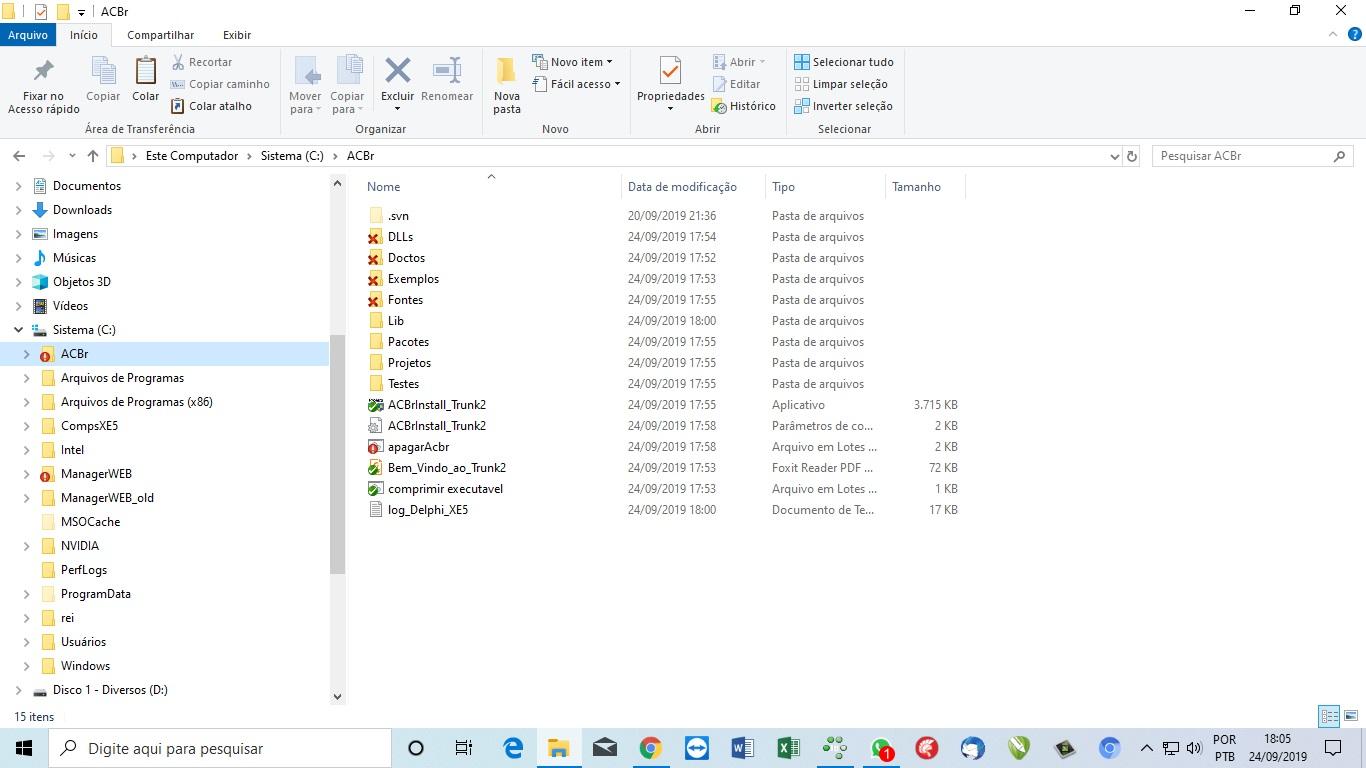The width and height of the screenshot is (1366, 768).
Task: Click Limpar seleção
Action: 841,84
